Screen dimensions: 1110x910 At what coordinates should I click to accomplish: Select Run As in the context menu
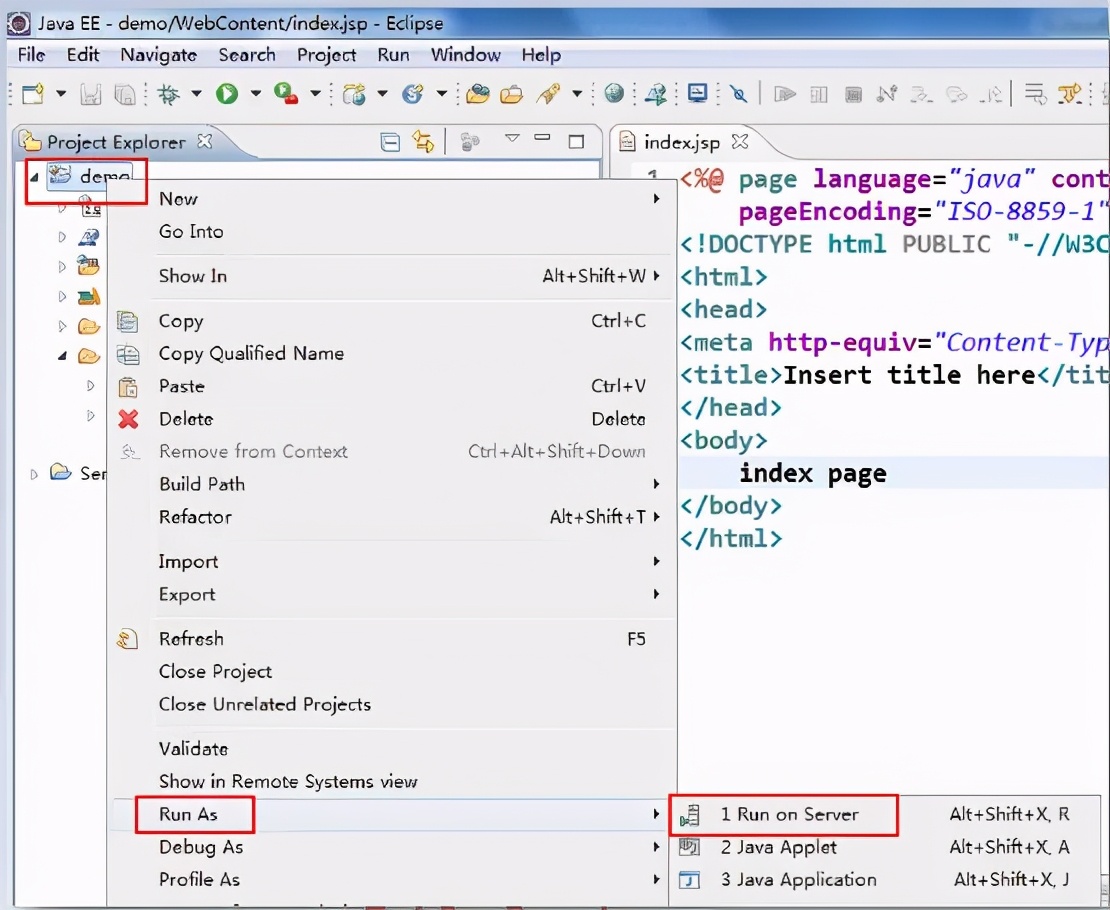pos(188,814)
